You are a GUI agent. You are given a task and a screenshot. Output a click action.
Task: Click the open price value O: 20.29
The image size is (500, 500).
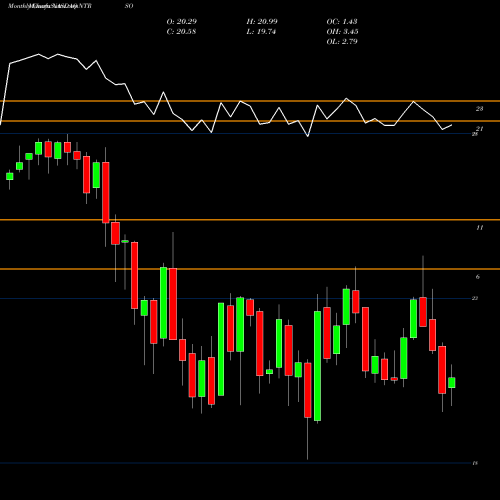coord(182,22)
